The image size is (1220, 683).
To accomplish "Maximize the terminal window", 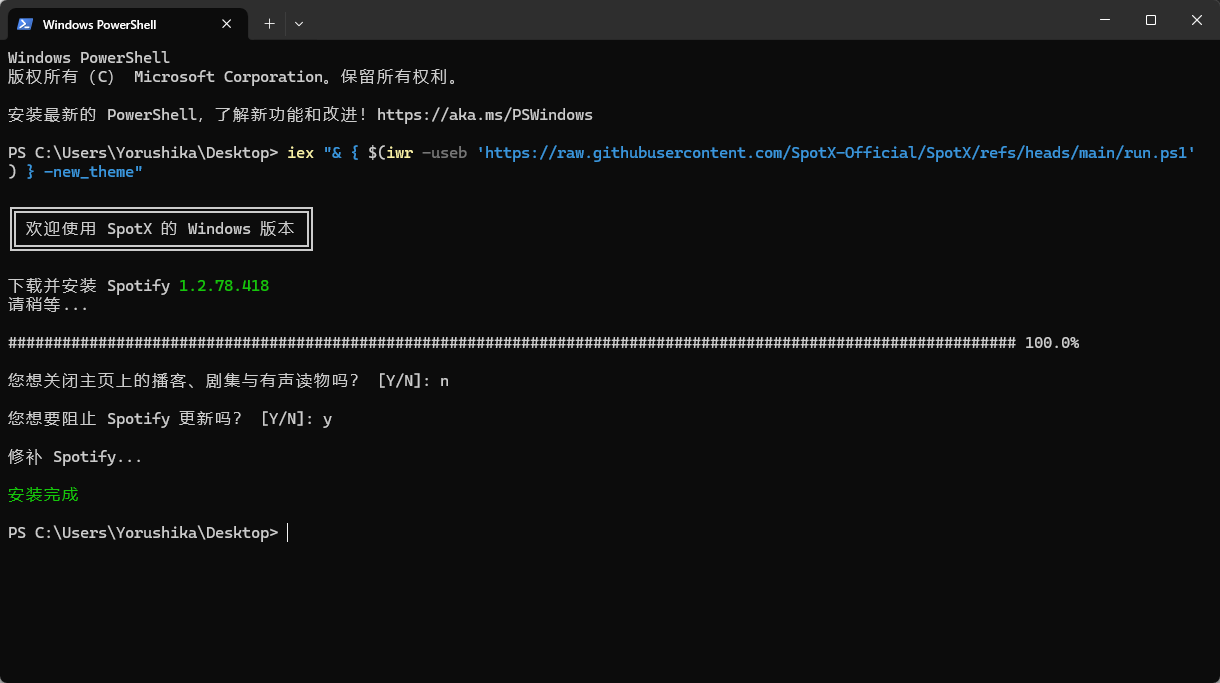I will point(1151,20).
